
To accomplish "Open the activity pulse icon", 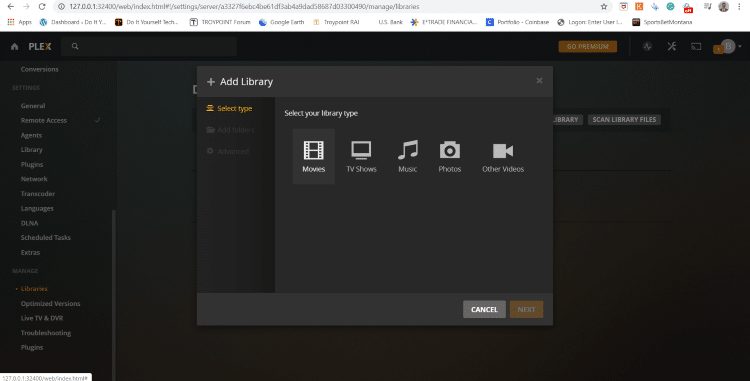I will pos(648,46).
